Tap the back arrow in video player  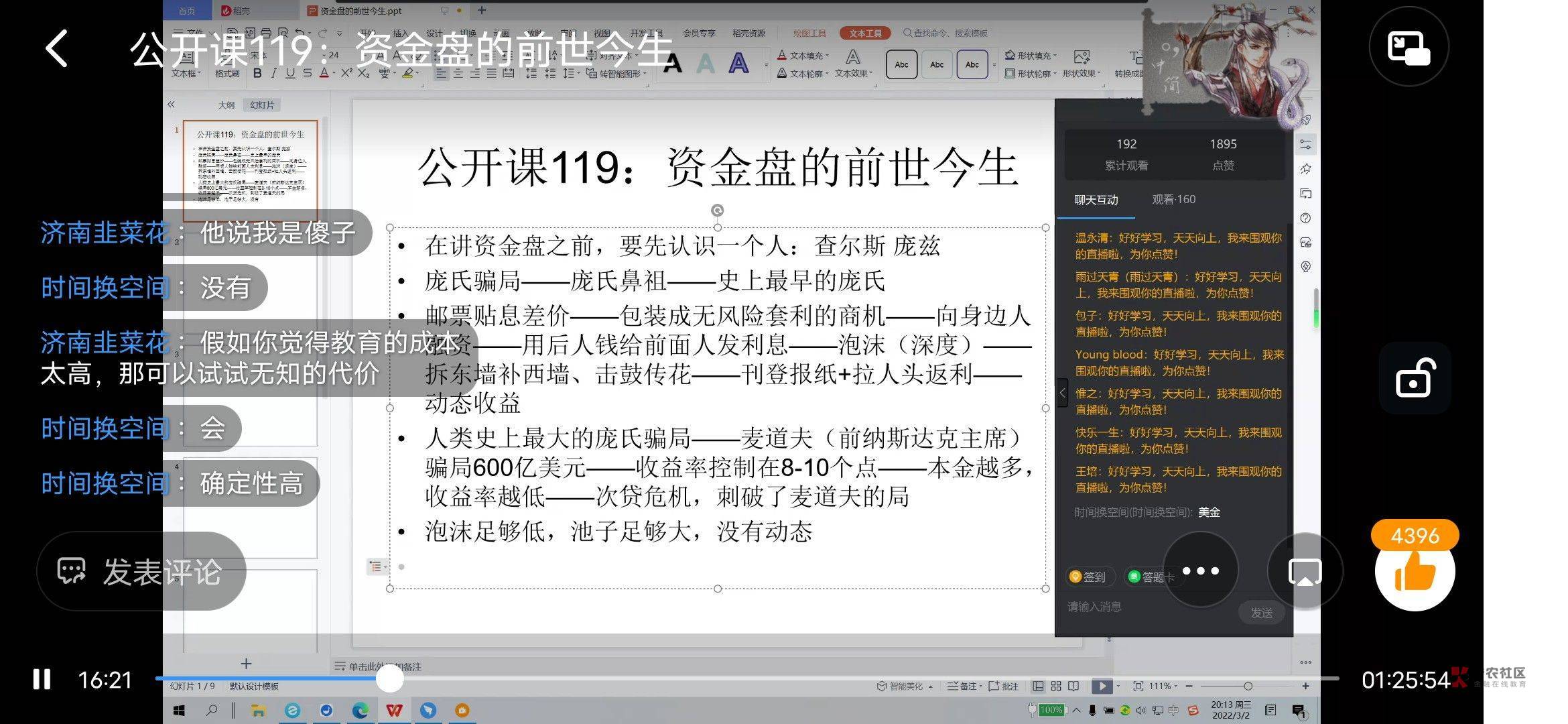(x=56, y=48)
